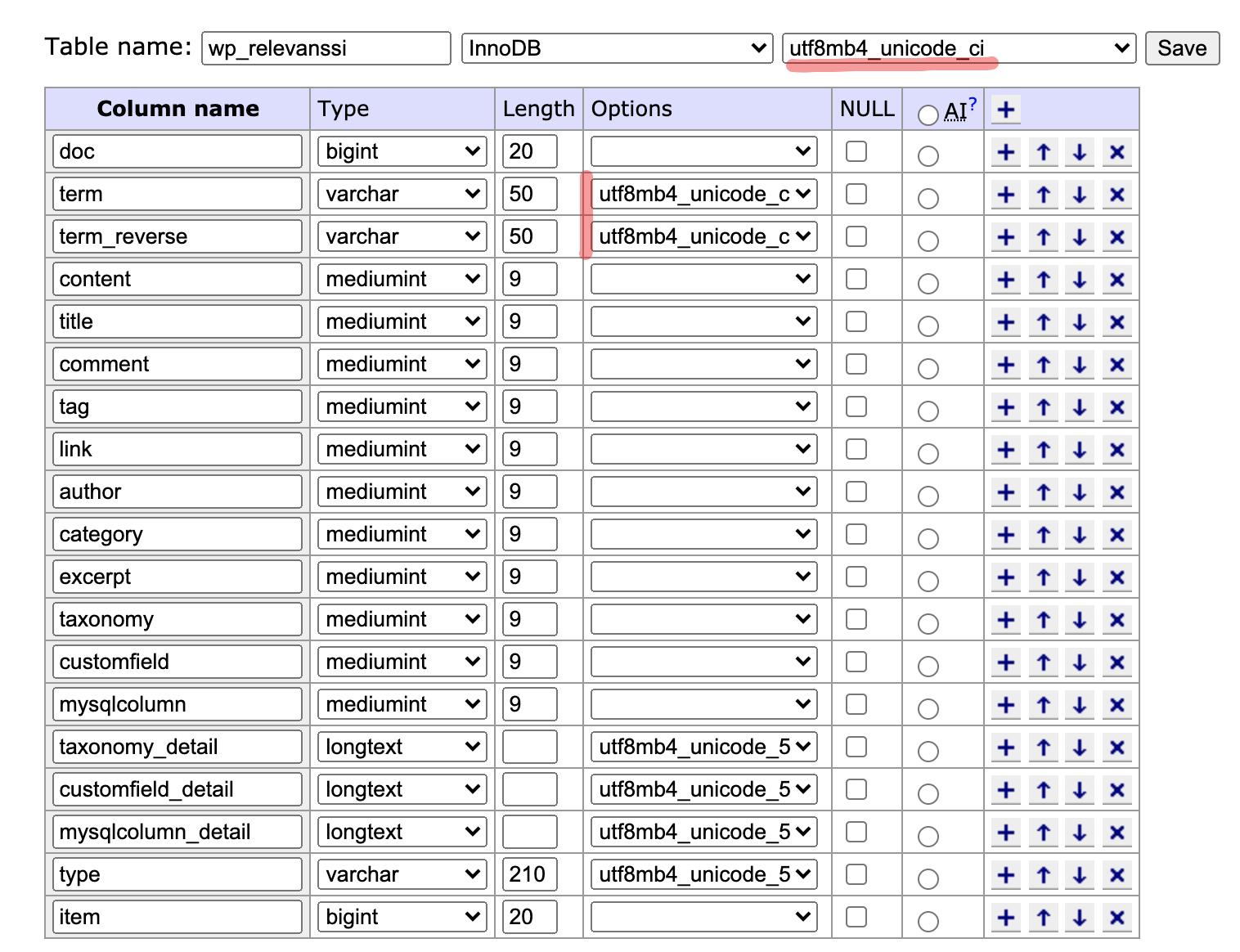Open the Options collation dropdown for term_reverse
Screen dimensions: 1240x952
tap(703, 236)
